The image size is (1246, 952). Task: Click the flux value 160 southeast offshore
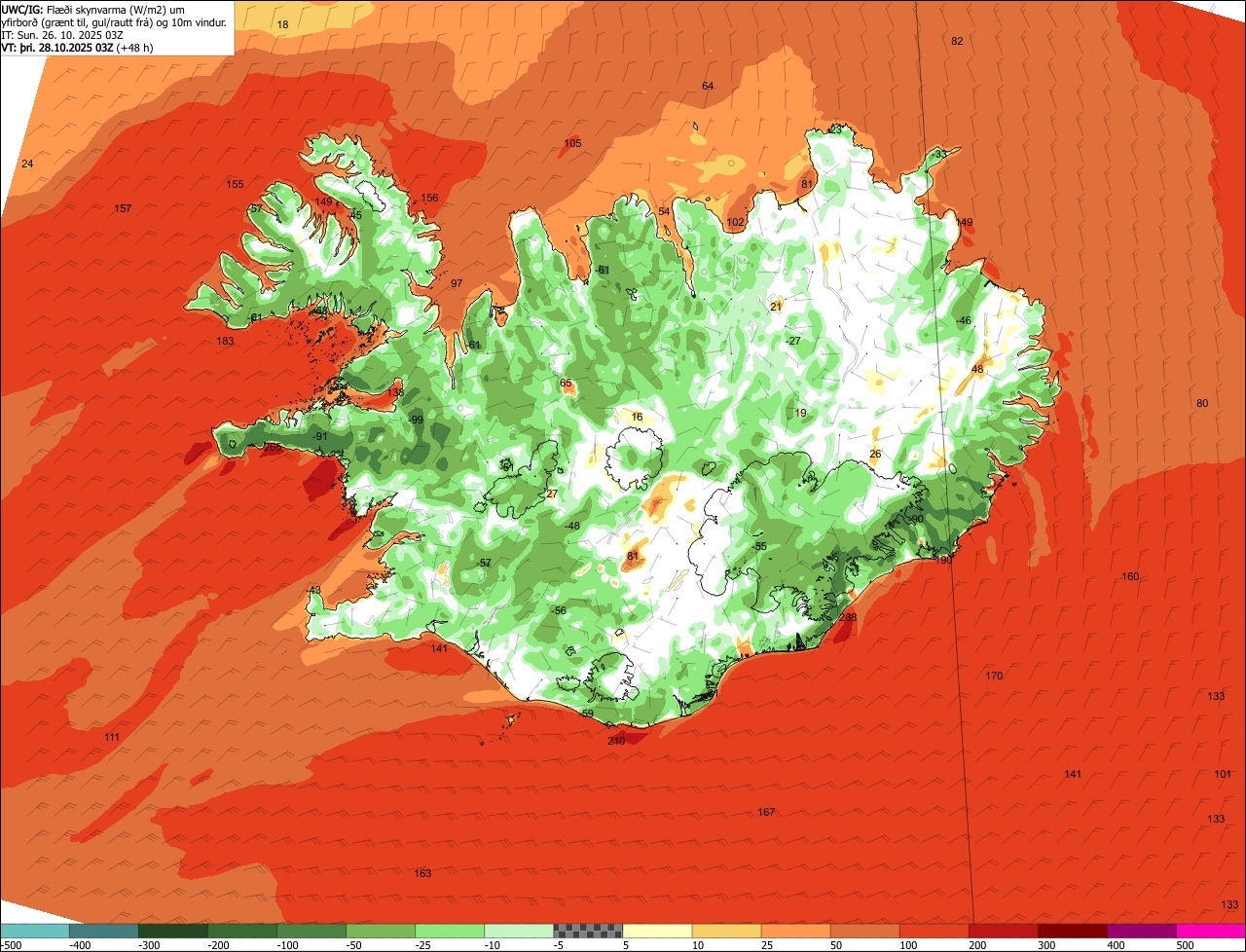tap(1130, 577)
